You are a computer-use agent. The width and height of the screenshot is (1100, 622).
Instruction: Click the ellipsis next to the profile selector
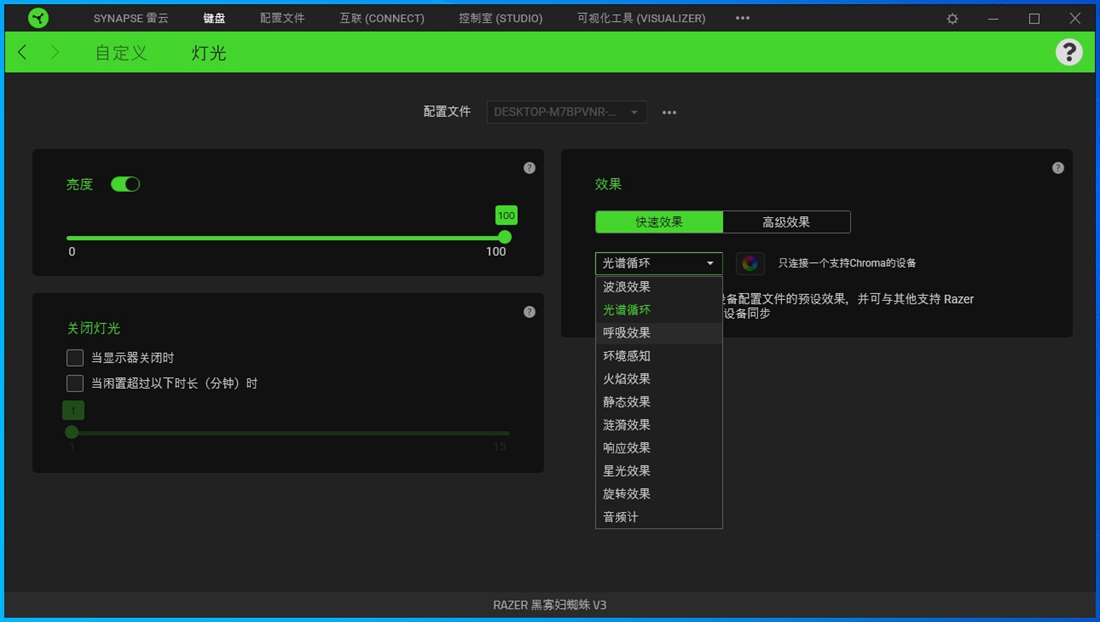click(668, 112)
